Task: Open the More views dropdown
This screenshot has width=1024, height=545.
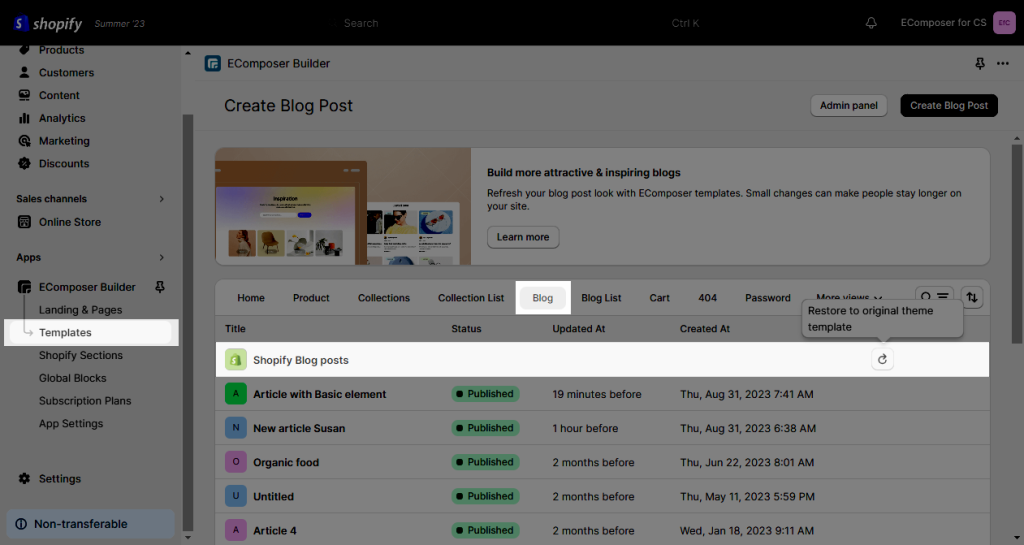Action: click(x=849, y=298)
